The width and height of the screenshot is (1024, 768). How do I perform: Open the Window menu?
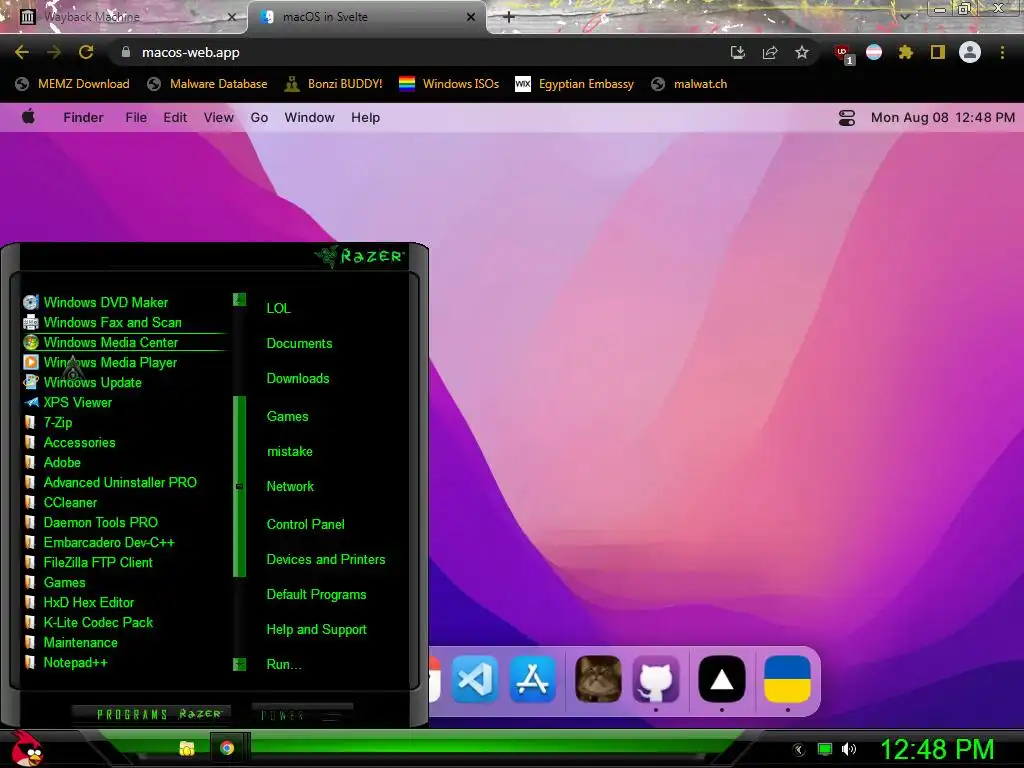[x=309, y=118]
